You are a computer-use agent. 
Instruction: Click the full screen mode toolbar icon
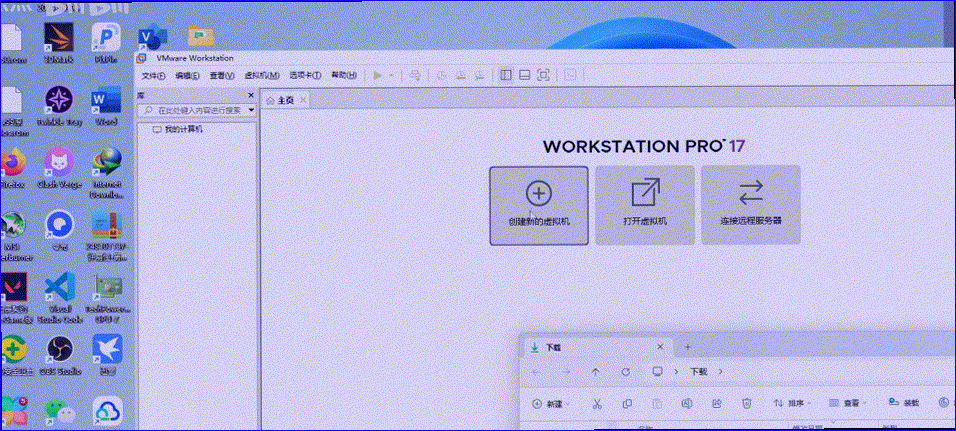pos(543,76)
